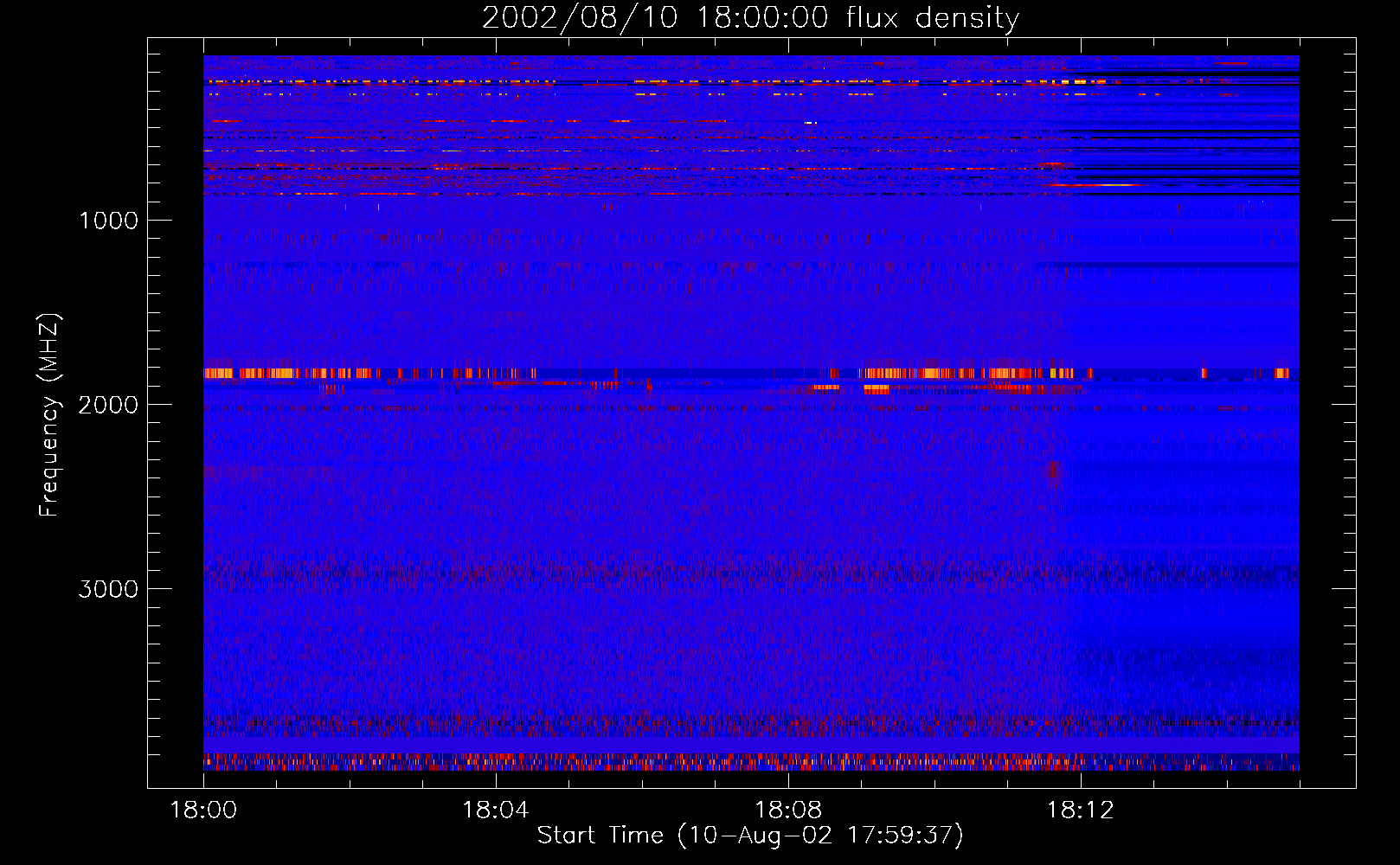
Task: Click the "2000" frequency tick label
Action: (x=108, y=405)
